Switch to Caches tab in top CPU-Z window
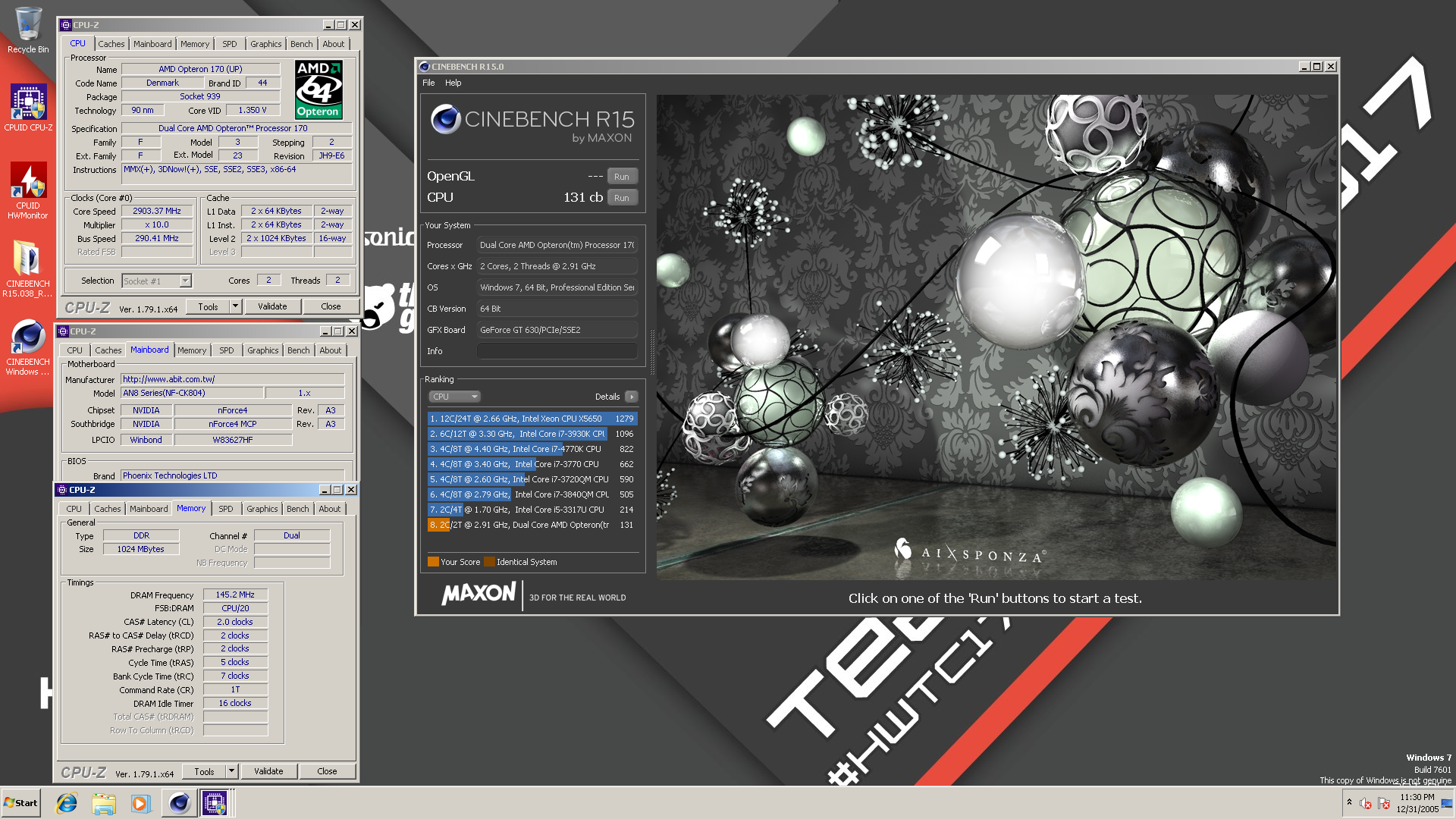The image size is (1456, 819). (x=111, y=44)
